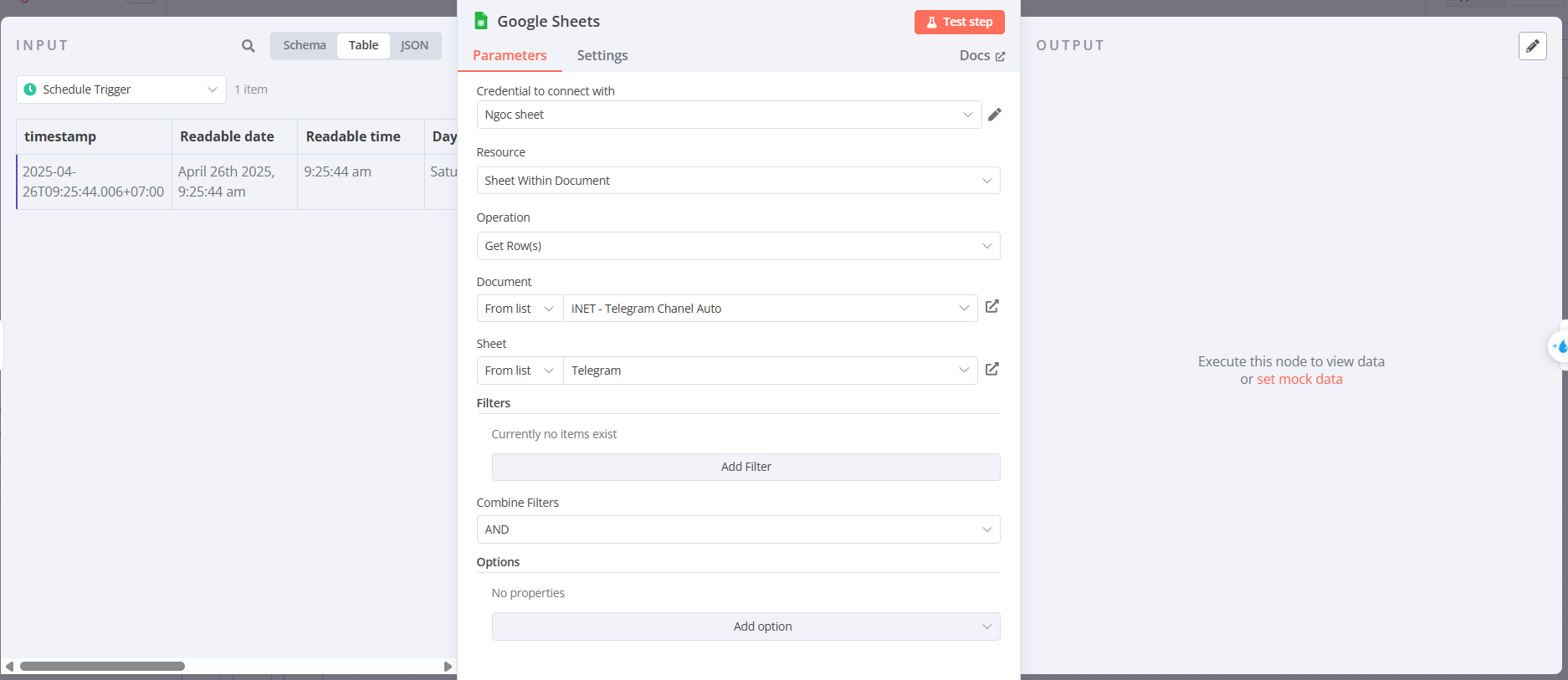The width and height of the screenshot is (1568, 680).
Task: Click the search icon in the Input panel
Action: pos(249,46)
